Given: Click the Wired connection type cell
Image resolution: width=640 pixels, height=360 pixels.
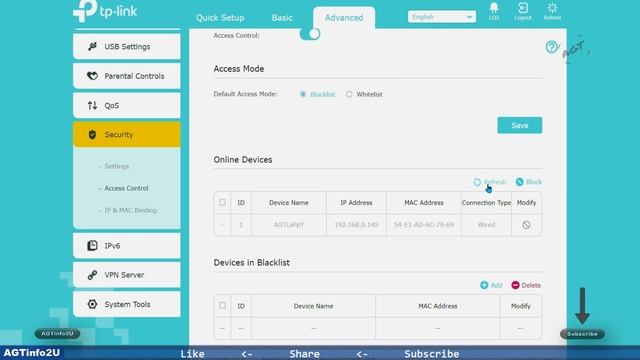Looking at the screenshot, I should click(x=486, y=225).
